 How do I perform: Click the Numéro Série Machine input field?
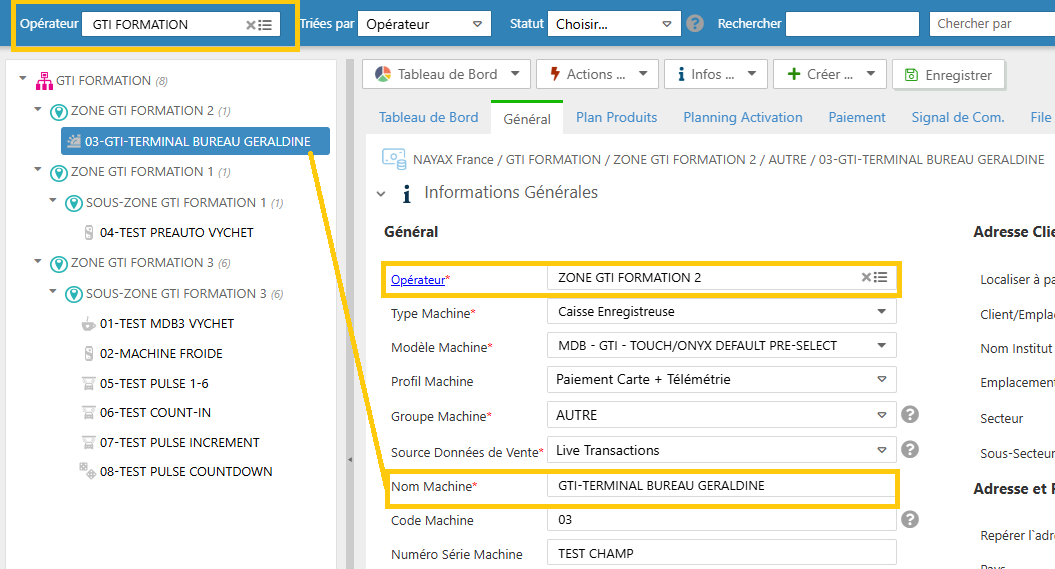click(x=721, y=553)
